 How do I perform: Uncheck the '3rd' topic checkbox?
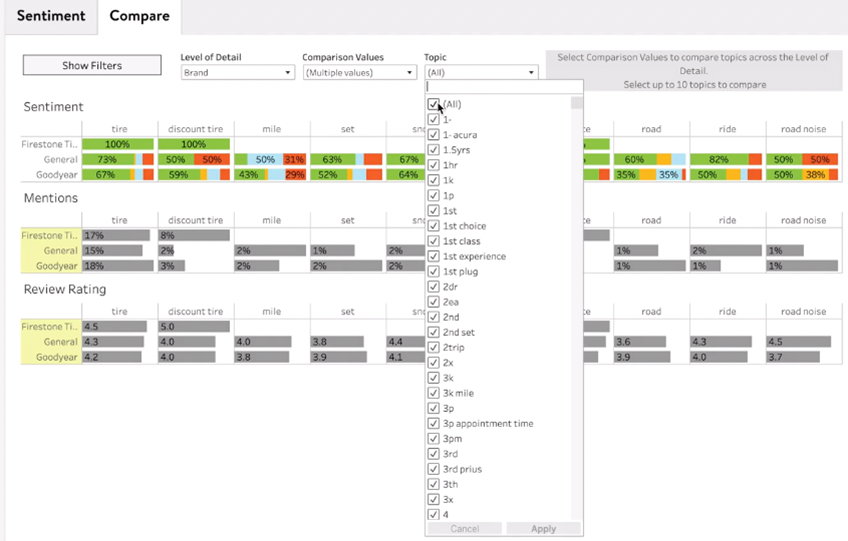(x=433, y=453)
